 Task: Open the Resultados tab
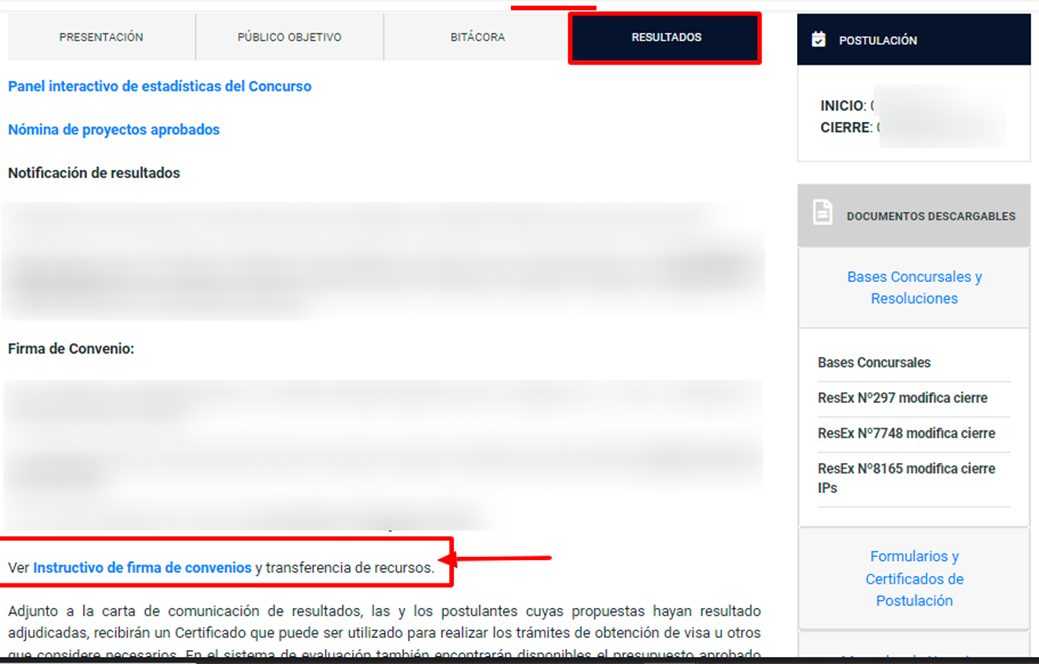click(665, 38)
